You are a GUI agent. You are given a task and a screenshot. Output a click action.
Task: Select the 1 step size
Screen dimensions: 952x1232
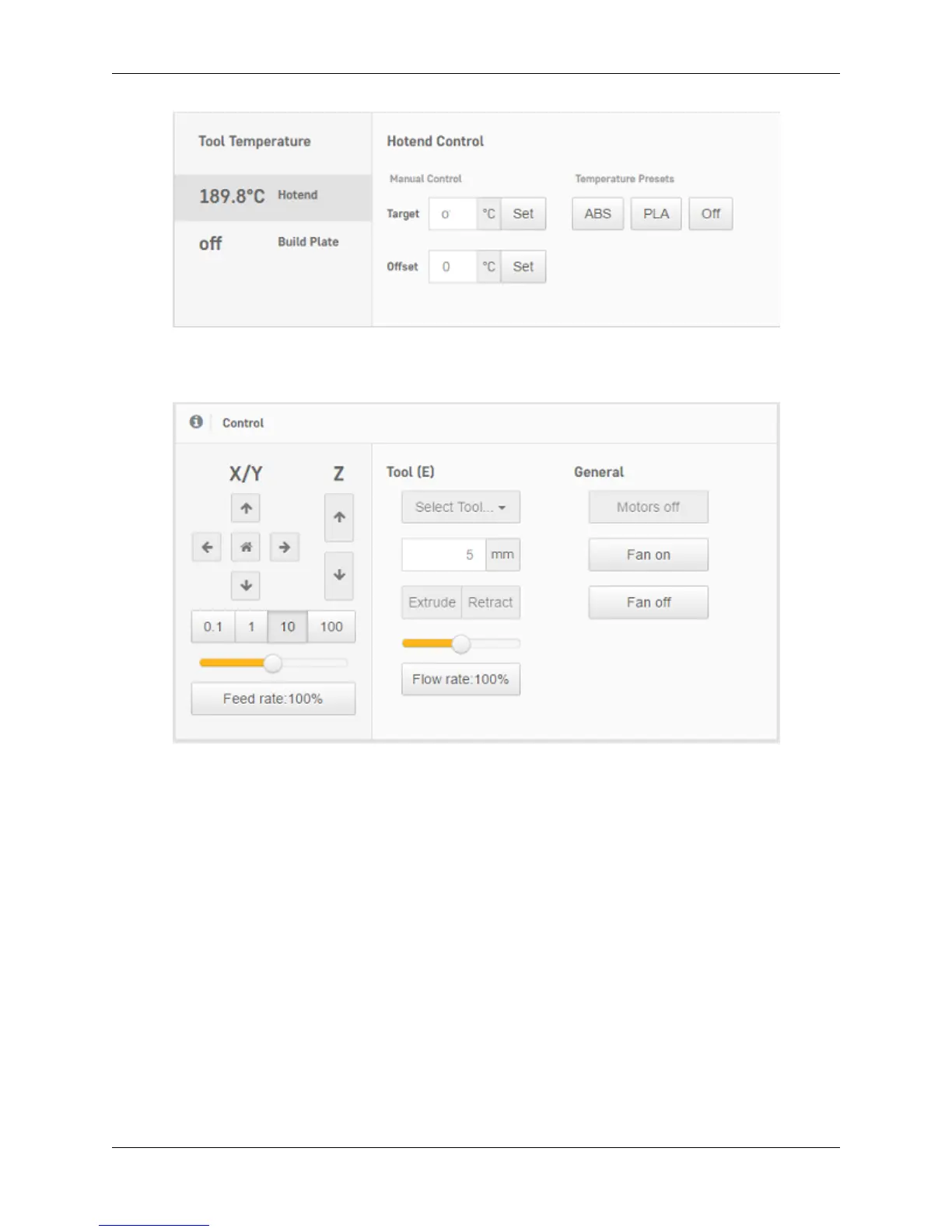tap(251, 627)
